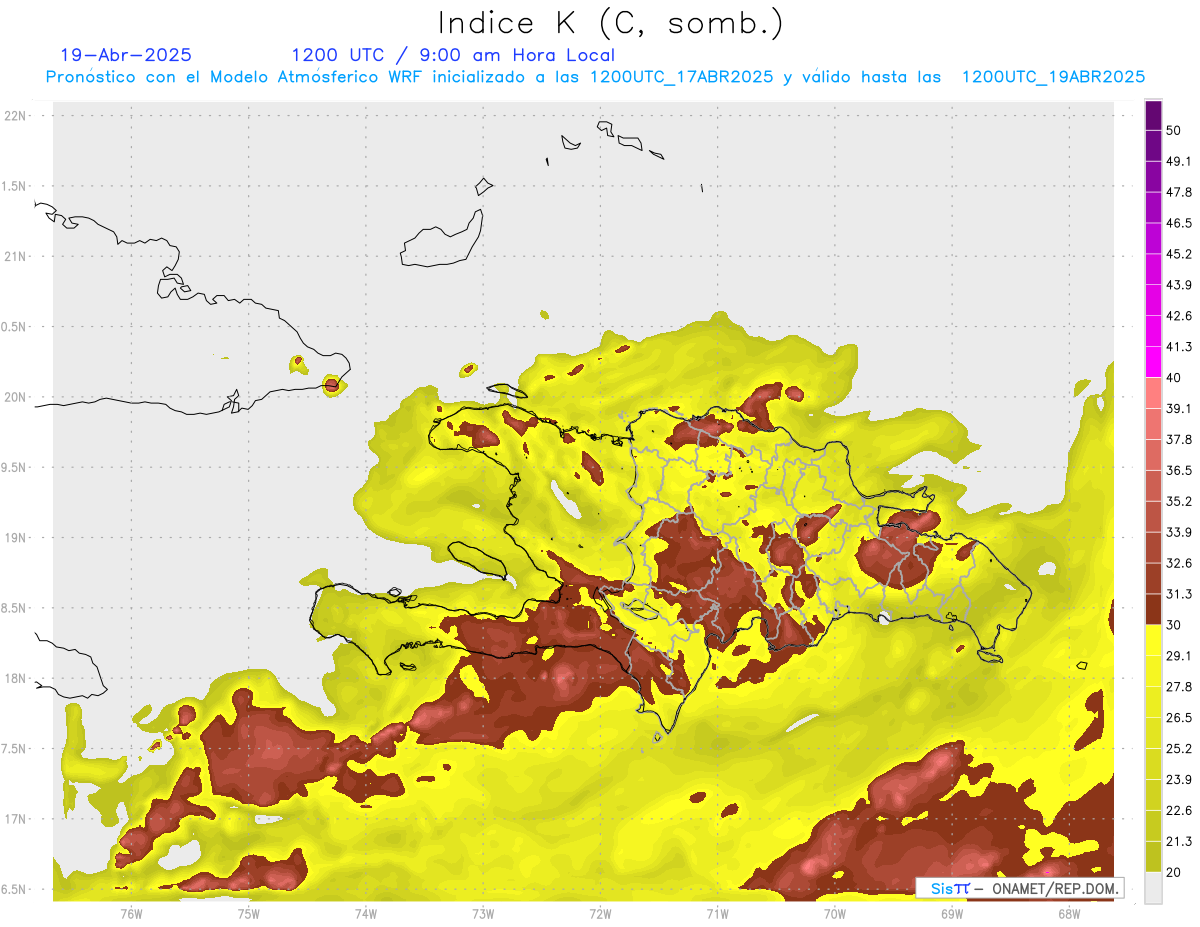Viewport: 1200px width, 927px height.
Task: Click the colorbar value '20'
Action: (1173, 873)
